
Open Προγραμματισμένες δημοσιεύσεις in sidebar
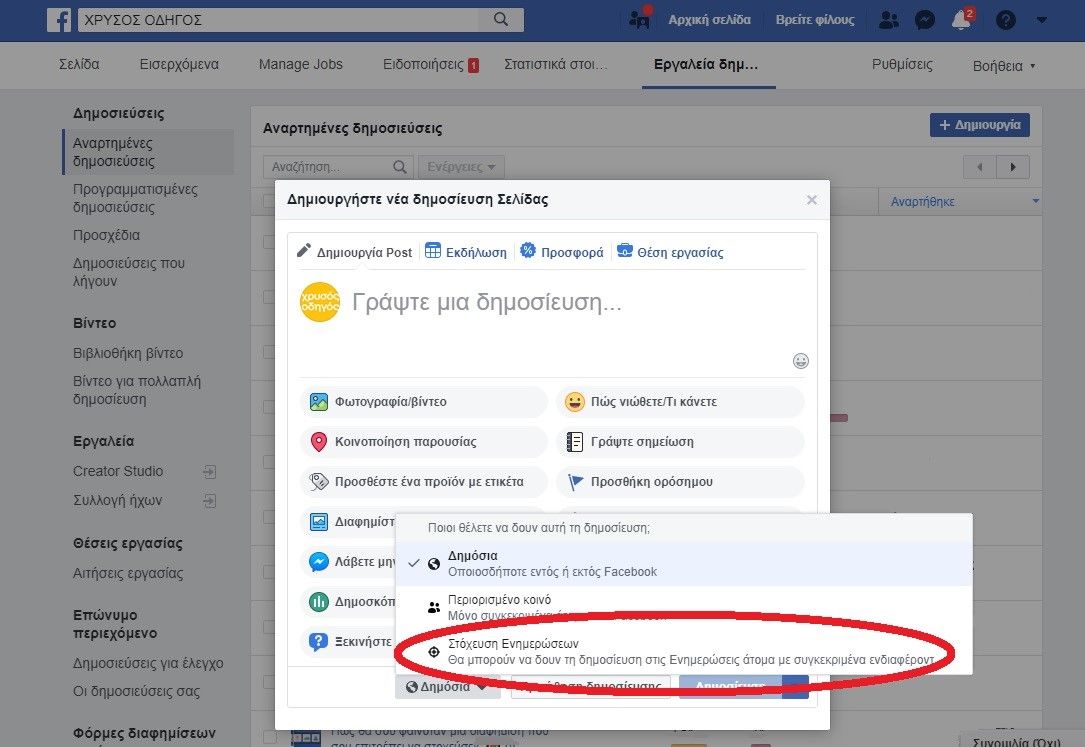pyautogui.click(x=135, y=198)
